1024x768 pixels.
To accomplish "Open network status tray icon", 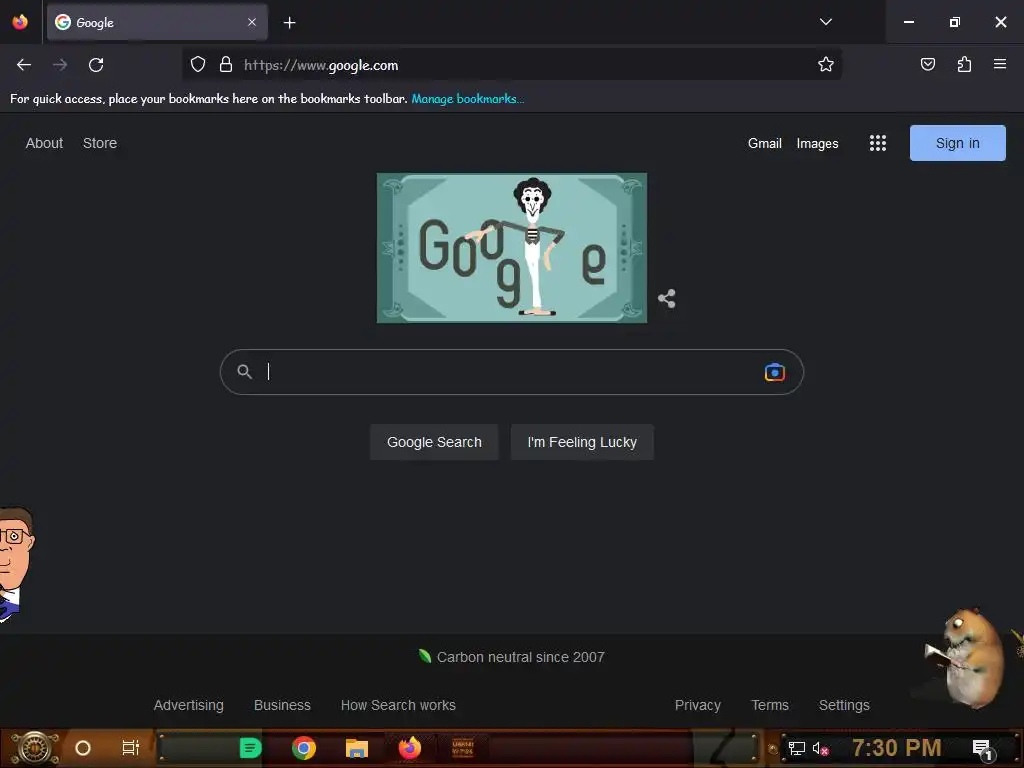I will tap(797, 748).
